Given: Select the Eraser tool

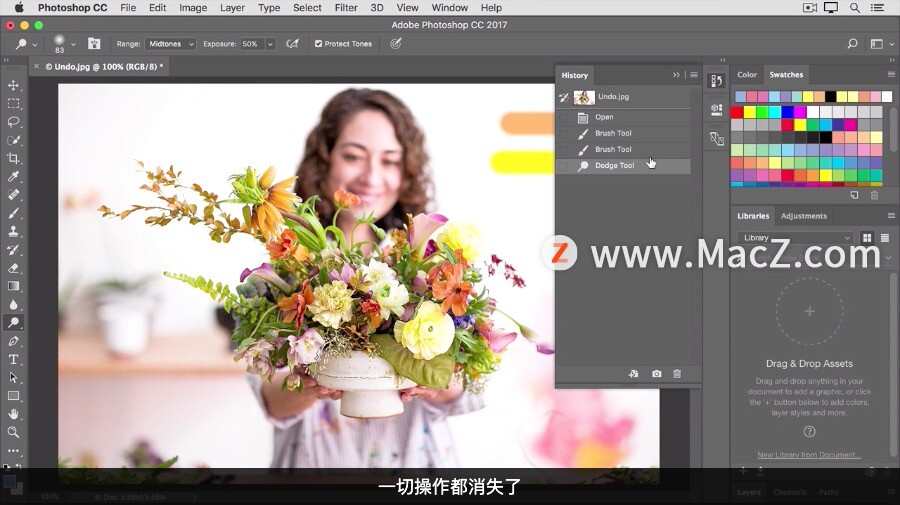Looking at the screenshot, I should click(x=13, y=268).
